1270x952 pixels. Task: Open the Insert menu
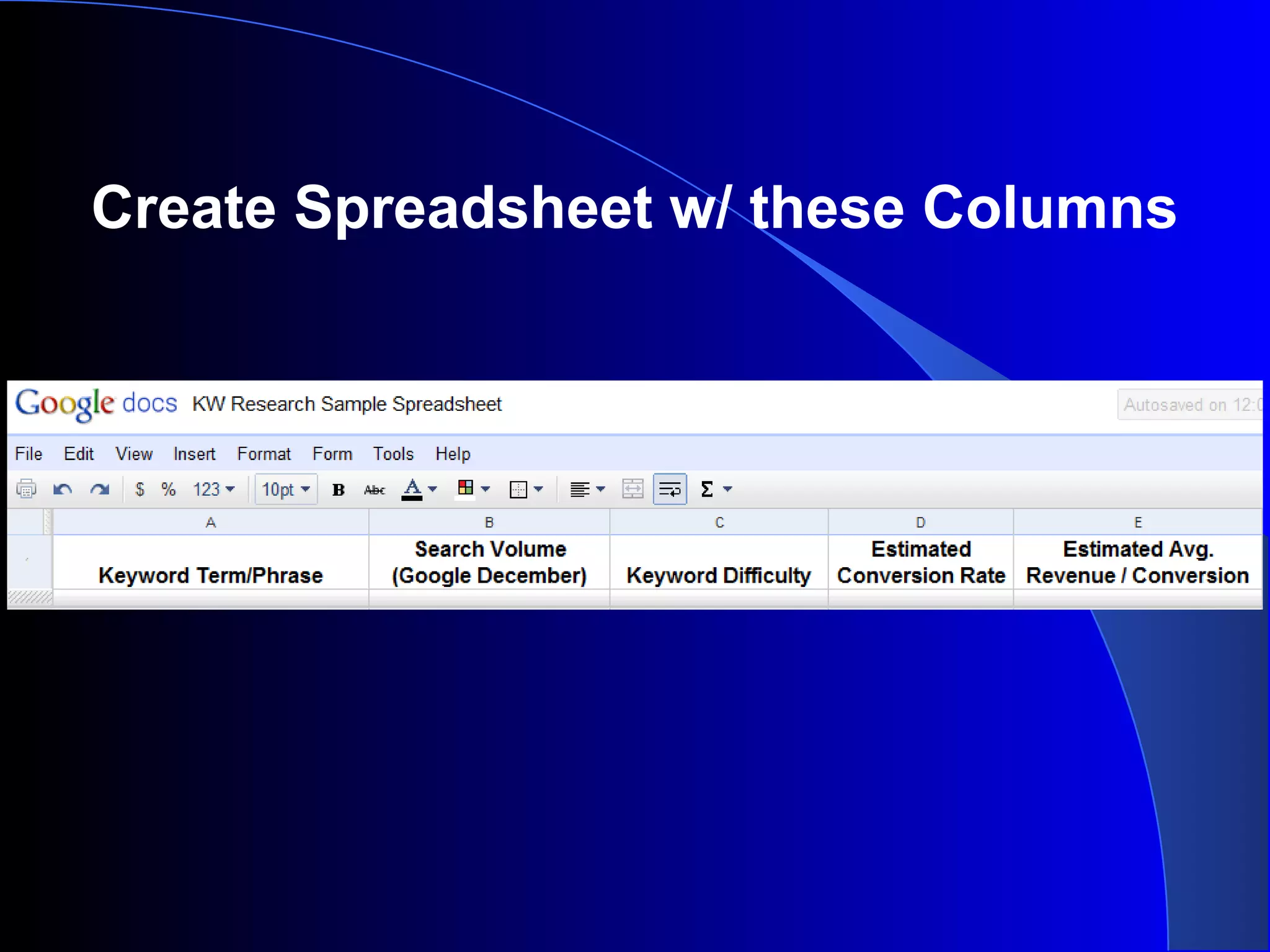tap(194, 454)
